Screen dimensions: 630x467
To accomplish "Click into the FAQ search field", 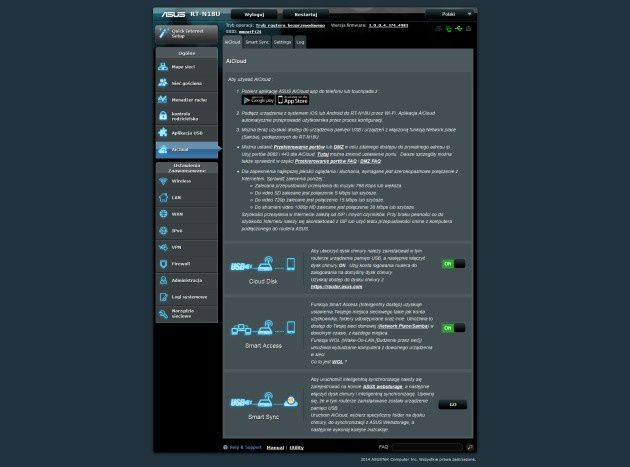I will (427, 447).
